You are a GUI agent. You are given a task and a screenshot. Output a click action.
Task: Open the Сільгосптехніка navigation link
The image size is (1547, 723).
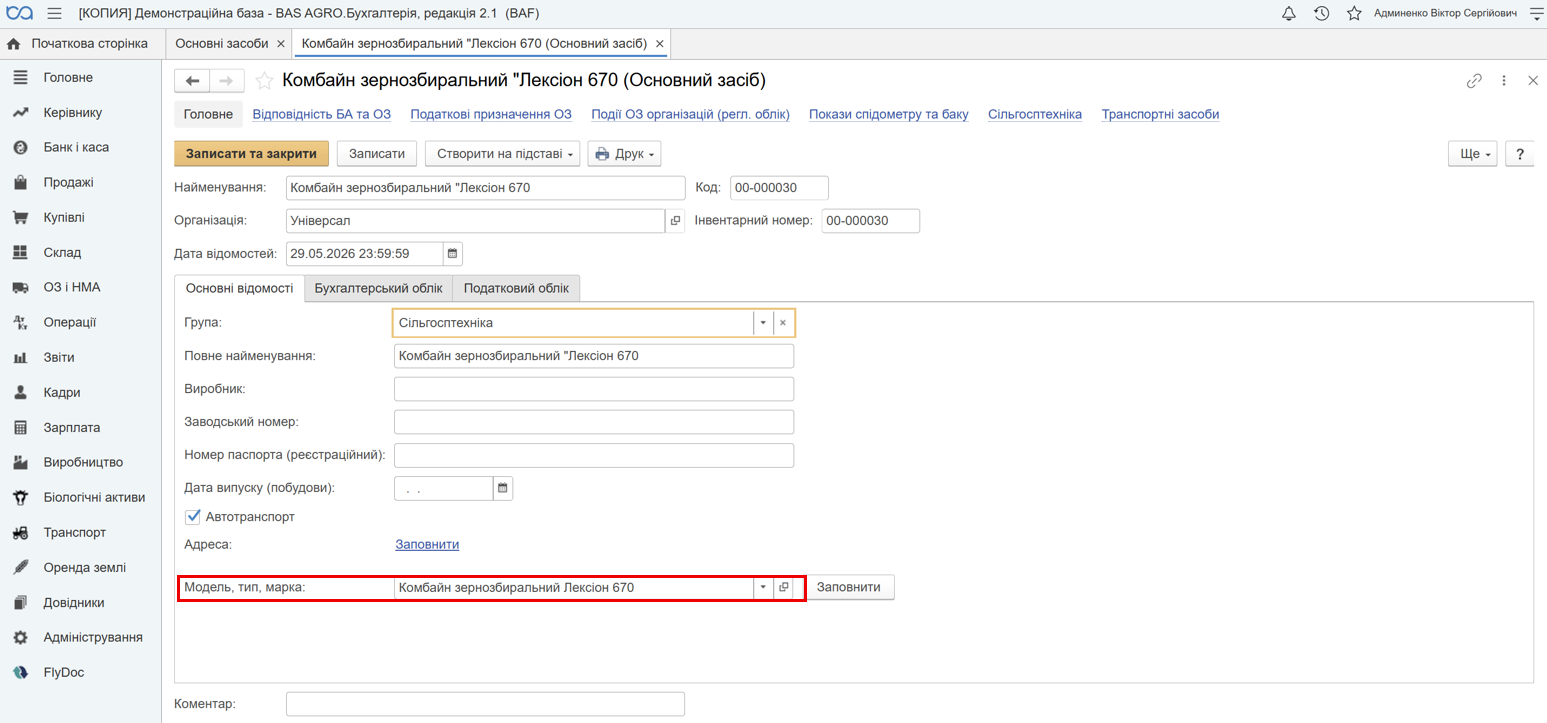pyautogui.click(x=1035, y=114)
